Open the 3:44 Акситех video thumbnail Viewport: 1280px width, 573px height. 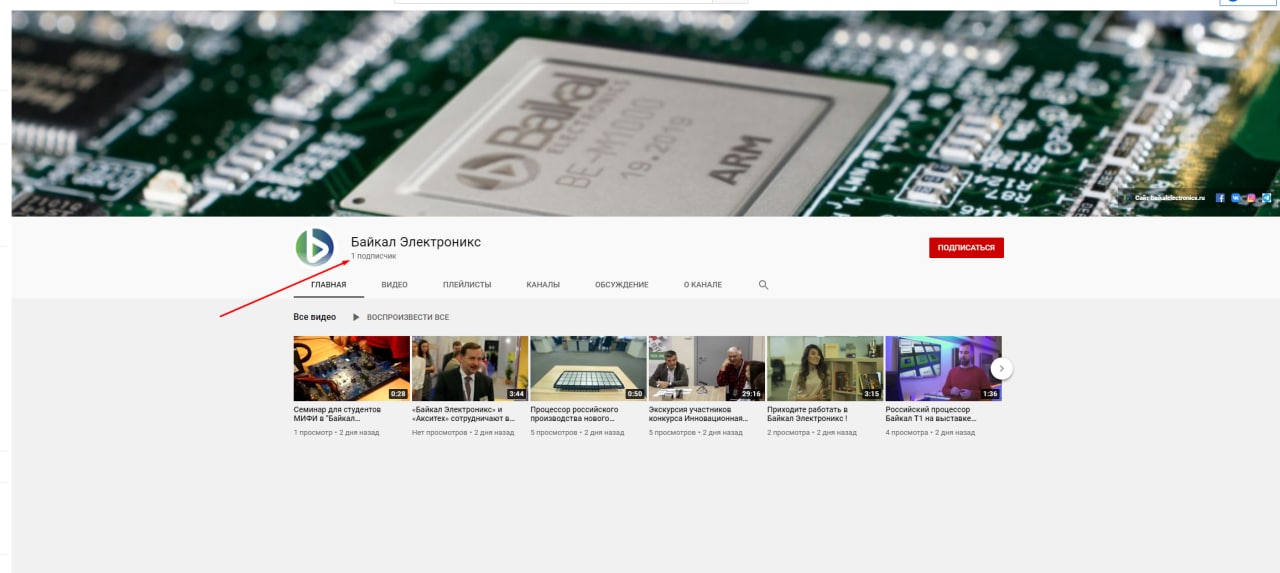tap(470, 369)
